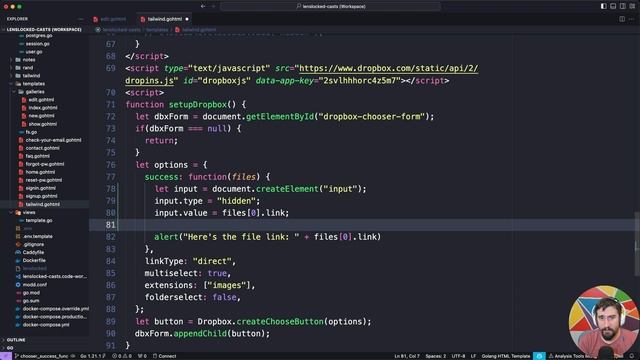Open modd.conf file

point(35,284)
